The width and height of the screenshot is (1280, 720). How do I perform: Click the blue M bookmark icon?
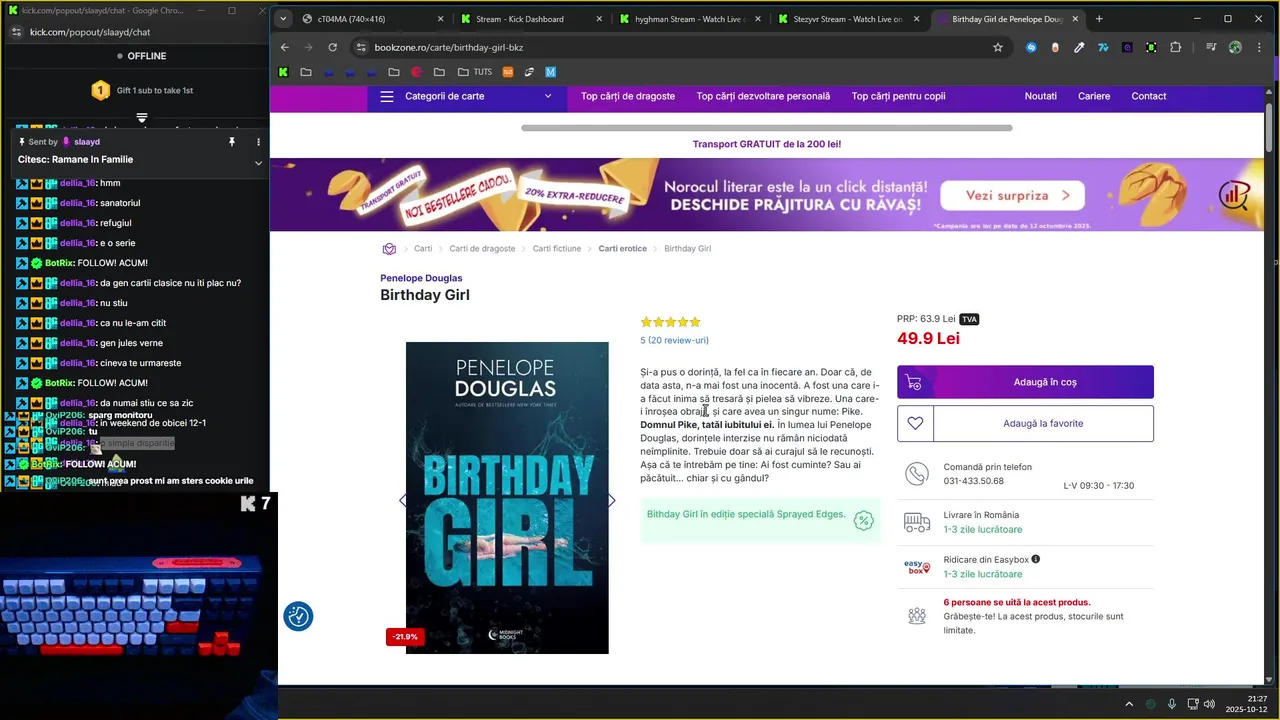coord(550,72)
